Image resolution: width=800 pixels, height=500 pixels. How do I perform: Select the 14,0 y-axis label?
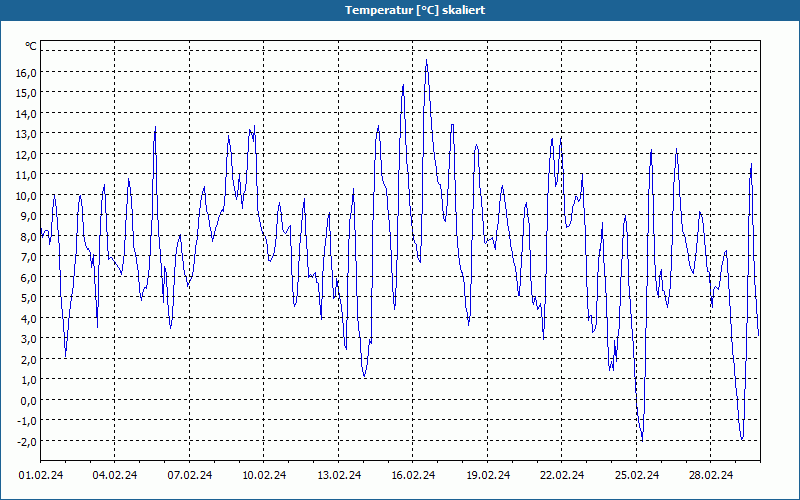(x=26, y=114)
